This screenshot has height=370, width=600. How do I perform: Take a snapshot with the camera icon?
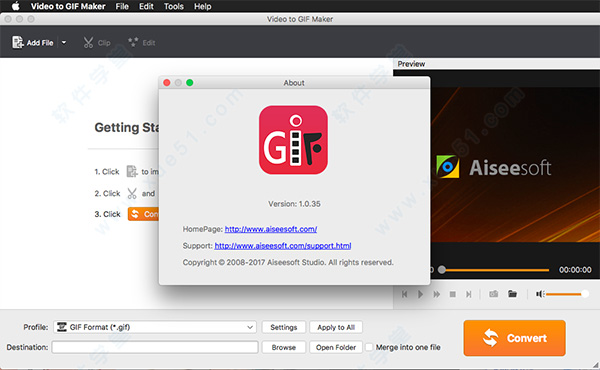(x=494, y=294)
